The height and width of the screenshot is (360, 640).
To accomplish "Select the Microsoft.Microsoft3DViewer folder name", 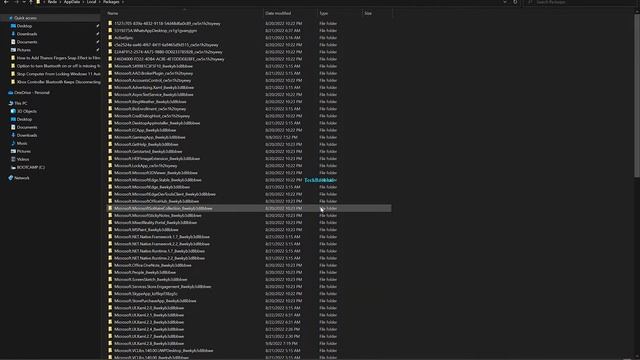I will tap(156, 173).
